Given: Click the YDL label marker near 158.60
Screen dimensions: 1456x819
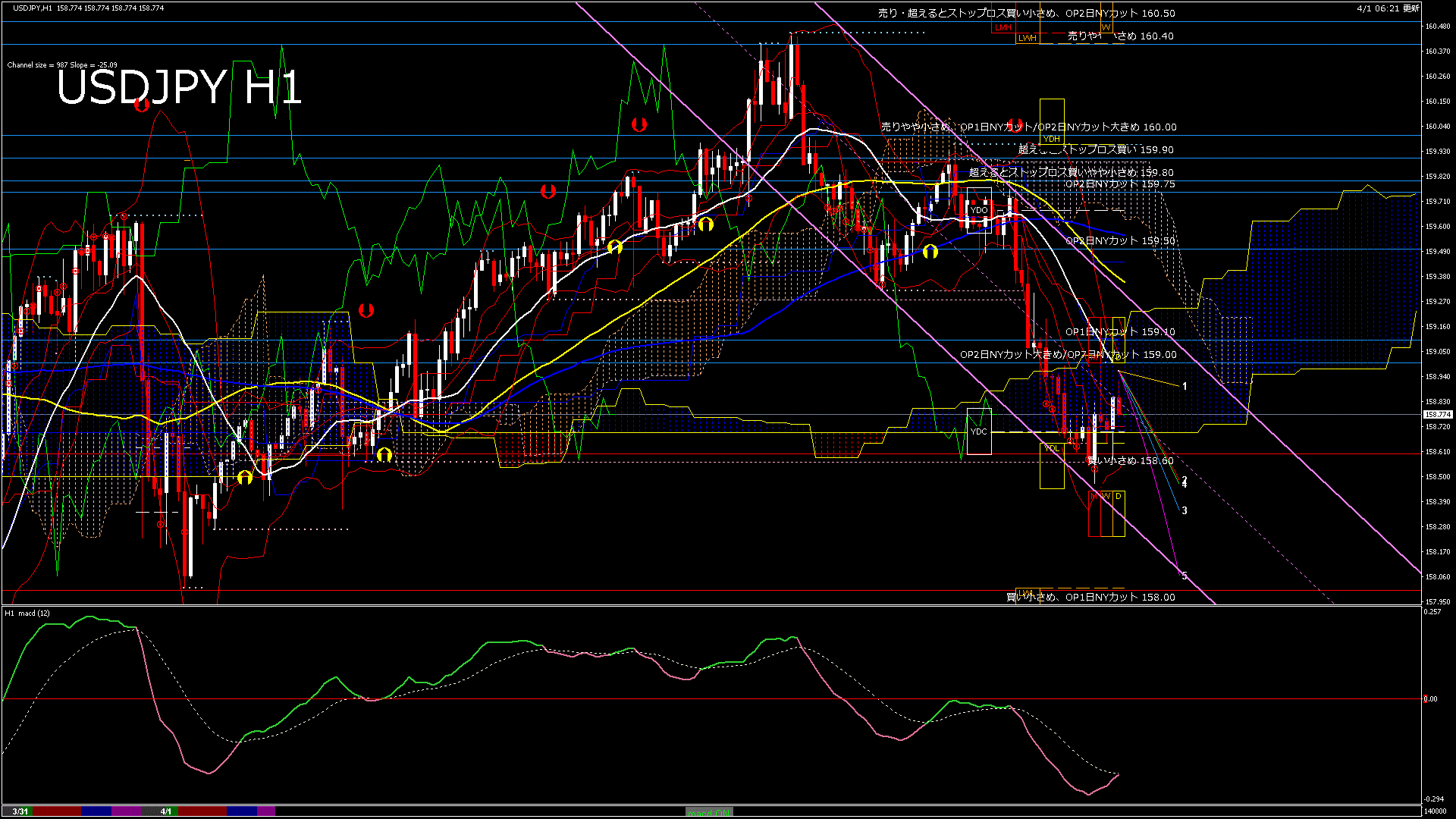Looking at the screenshot, I should pyautogui.click(x=1051, y=447).
